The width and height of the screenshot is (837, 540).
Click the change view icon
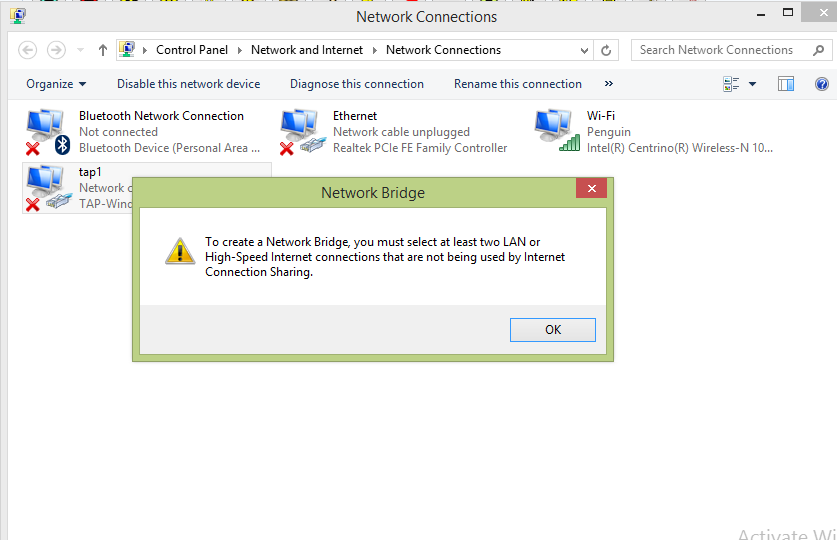click(731, 84)
